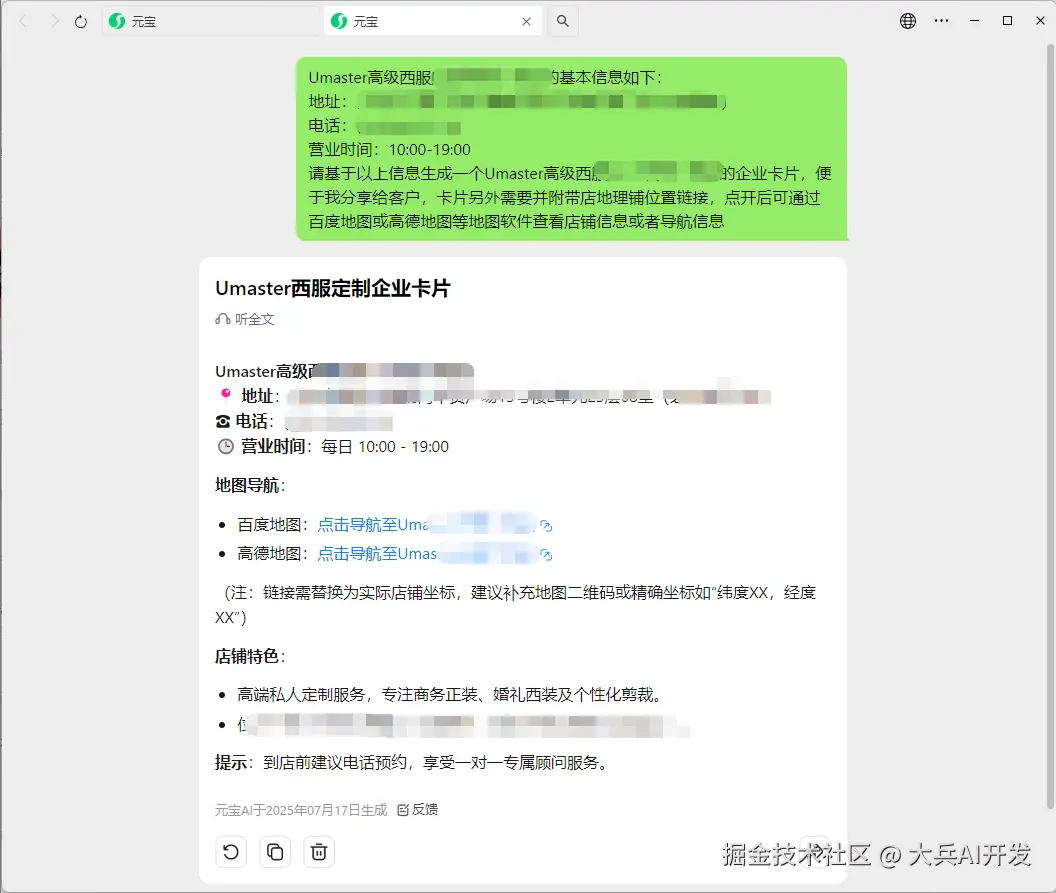Click the search magnifier next to the tab
Image resolution: width=1056 pixels, height=893 pixels.
(x=562, y=20)
